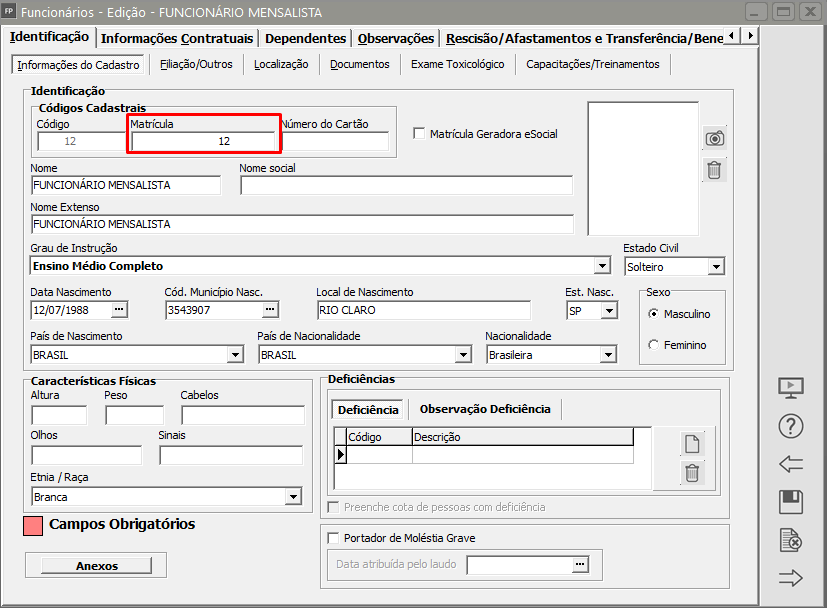Open Data Nascimento date picker button
The width and height of the screenshot is (827, 608).
coord(120,310)
